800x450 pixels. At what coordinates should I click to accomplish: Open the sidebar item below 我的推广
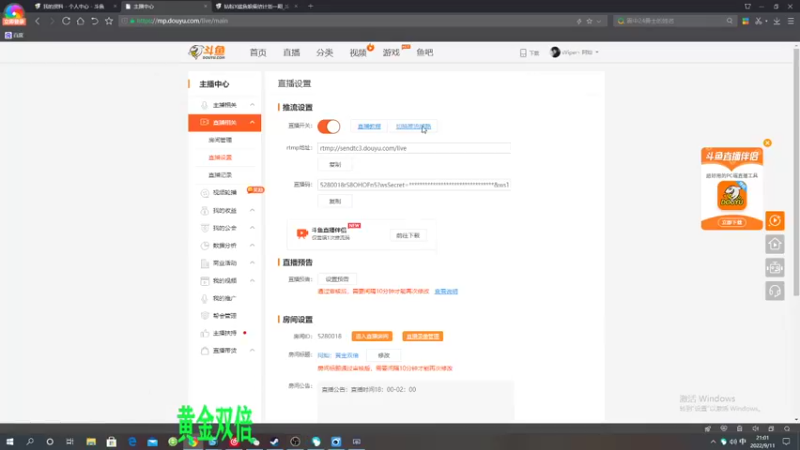[224, 316]
